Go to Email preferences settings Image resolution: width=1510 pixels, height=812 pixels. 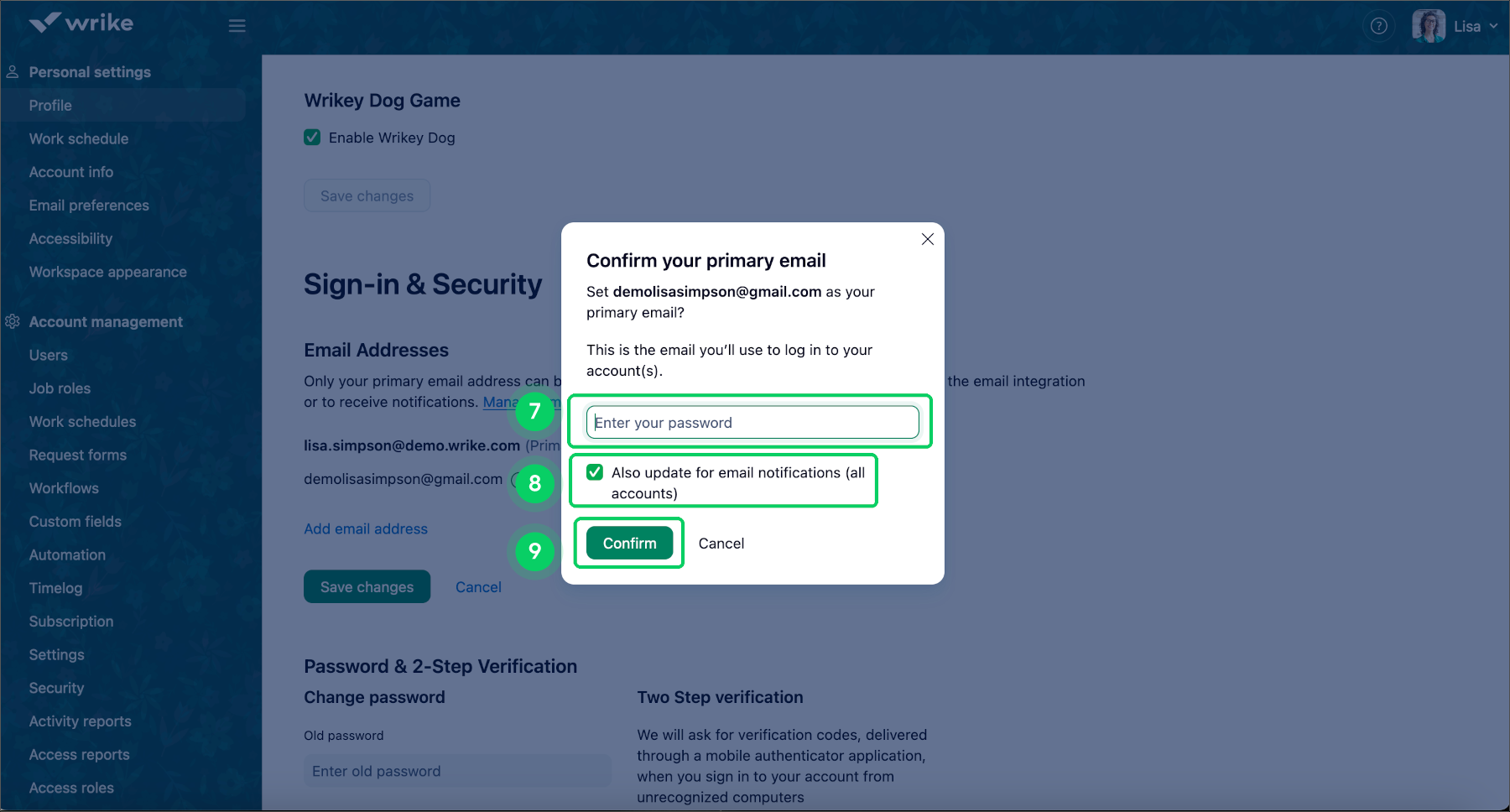(89, 206)
